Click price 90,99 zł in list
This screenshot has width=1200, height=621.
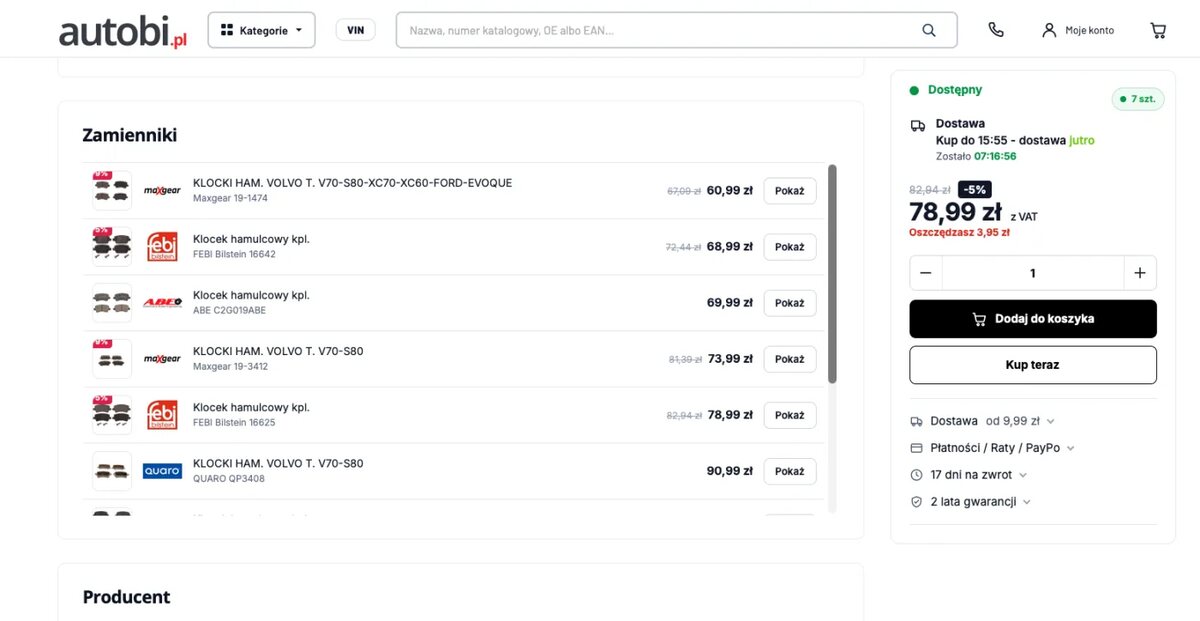tap(730, 470)
